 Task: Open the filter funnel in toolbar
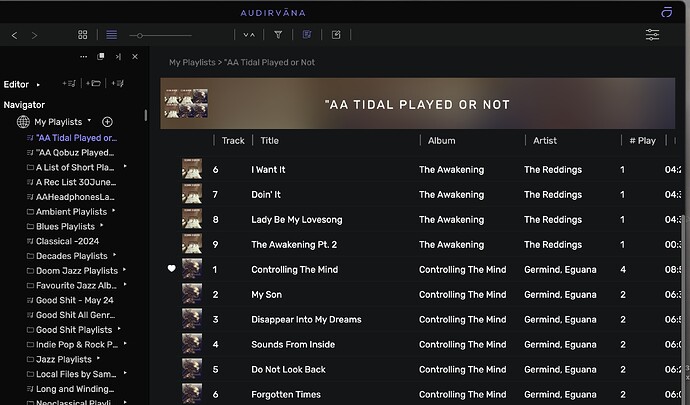278,35
